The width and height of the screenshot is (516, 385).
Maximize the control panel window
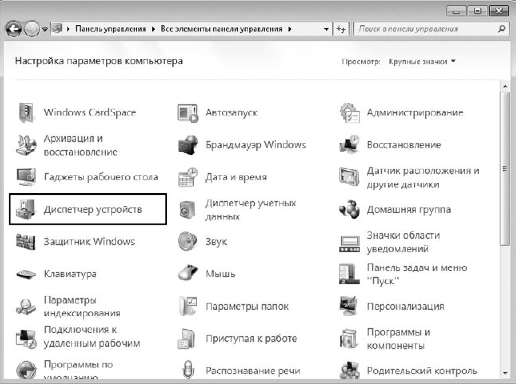point(477,11)
